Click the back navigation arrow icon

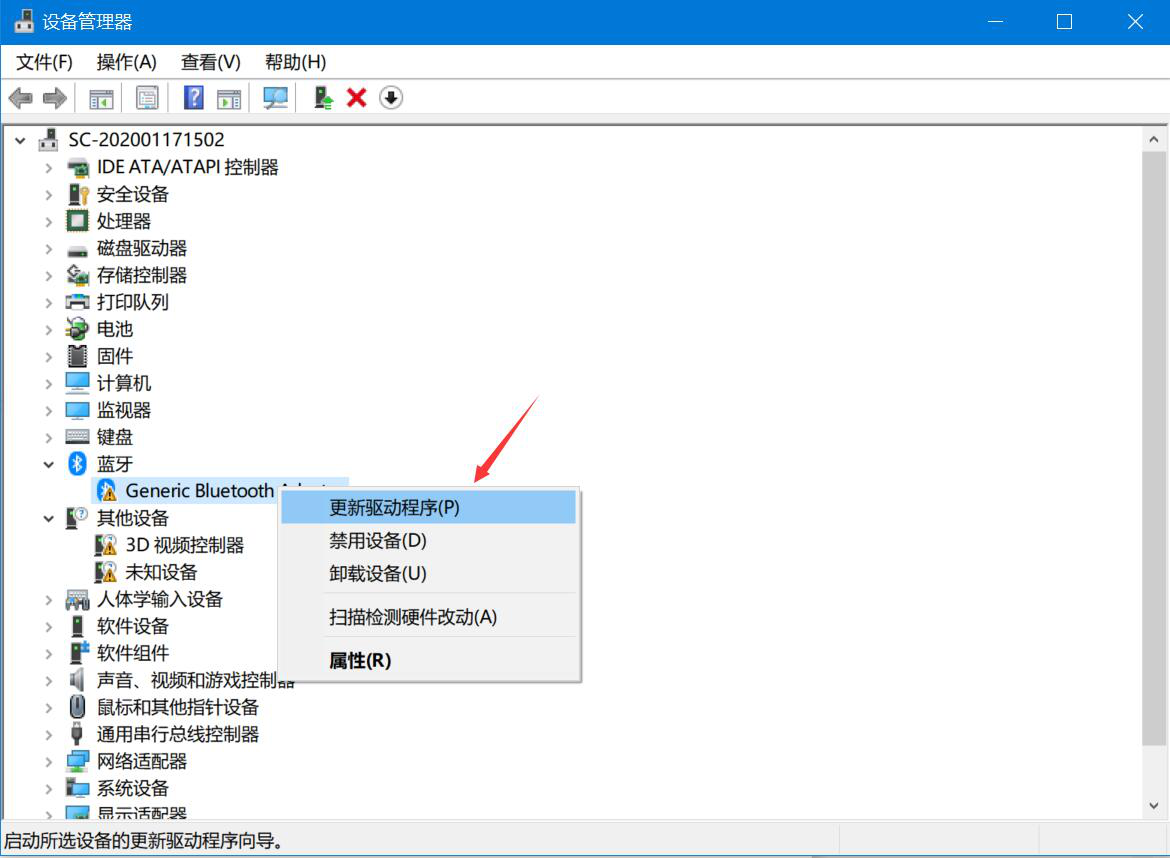click(22, 97)
